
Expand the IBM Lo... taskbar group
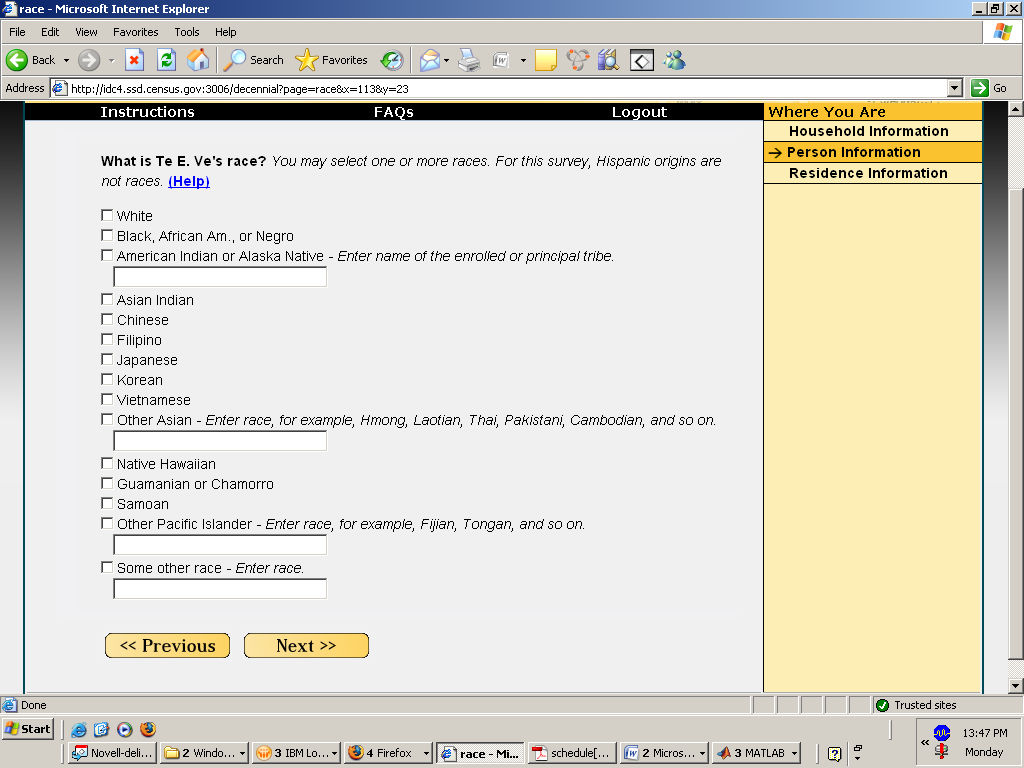coord(334,753)
